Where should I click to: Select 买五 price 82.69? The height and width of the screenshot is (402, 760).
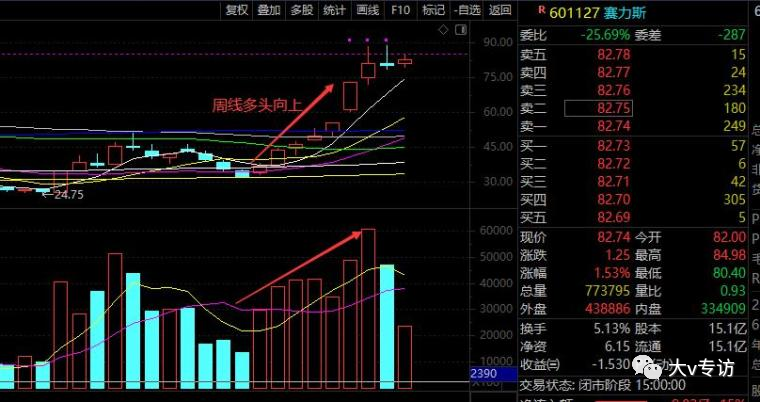(614, 217)
